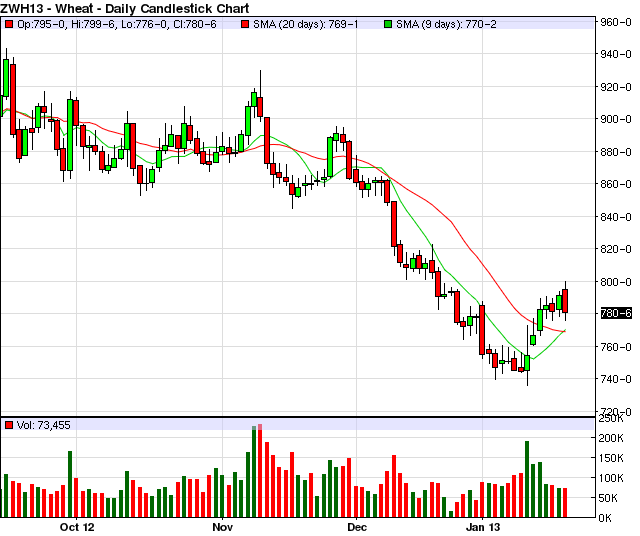The image size is (640, 536).
Task: Click the highlighted 780-6 last price marker
Action: coord(616,314)
